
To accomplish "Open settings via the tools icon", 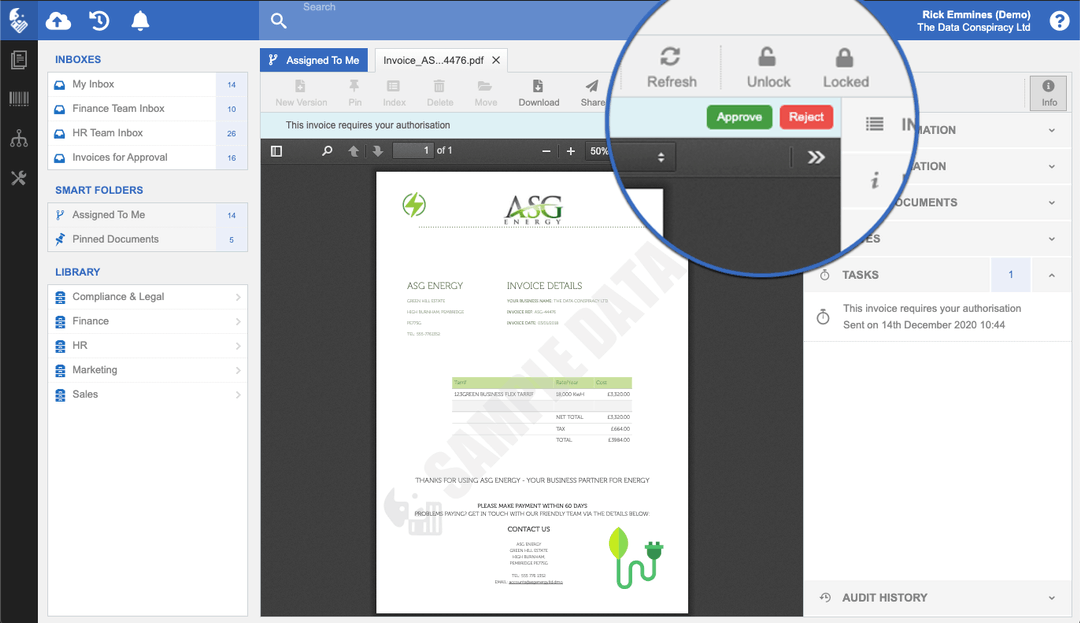I will tap(17, 178).
